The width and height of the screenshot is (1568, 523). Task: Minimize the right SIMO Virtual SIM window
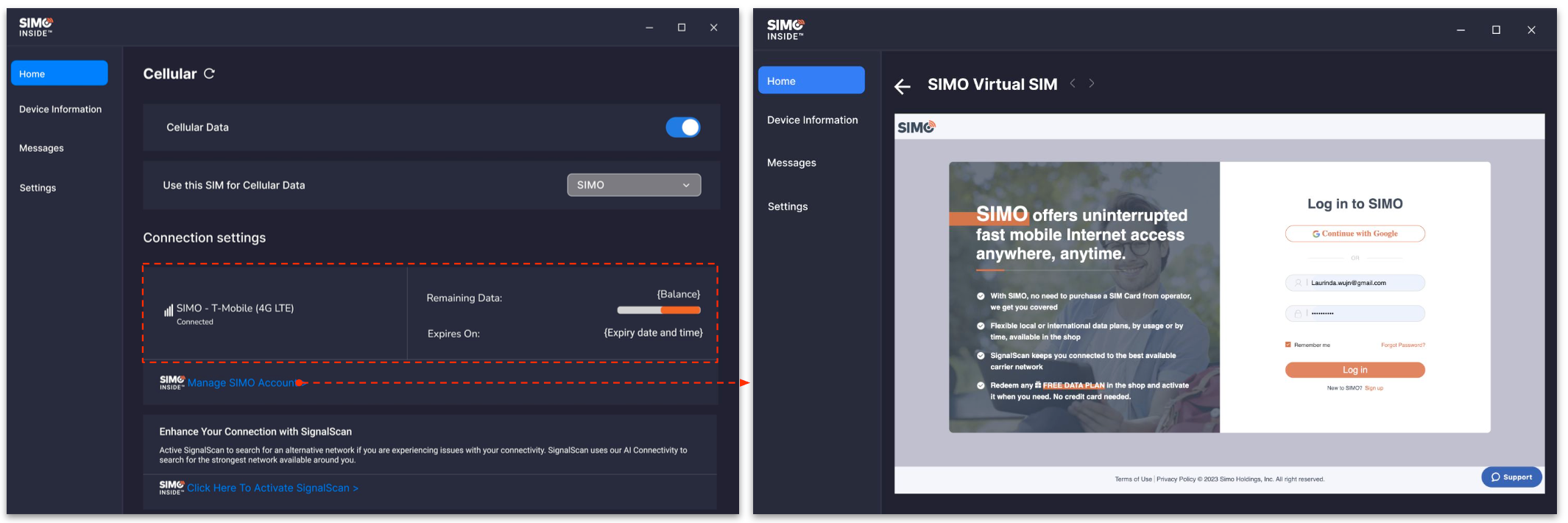click(1461, 30)
